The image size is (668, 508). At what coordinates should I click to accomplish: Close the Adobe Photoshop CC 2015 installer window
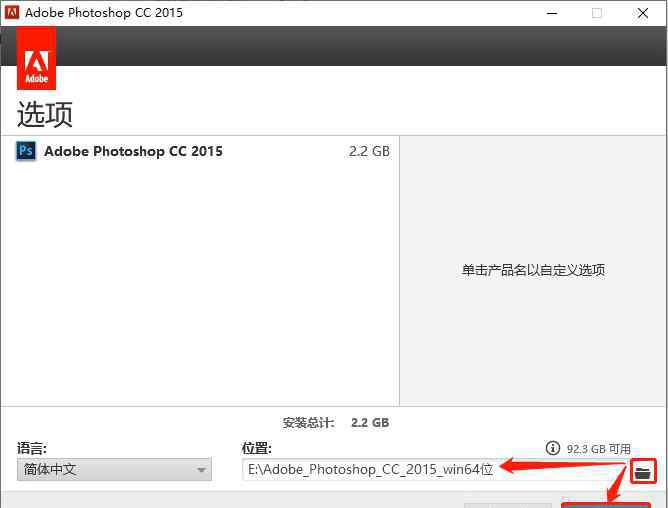(643, 13)
